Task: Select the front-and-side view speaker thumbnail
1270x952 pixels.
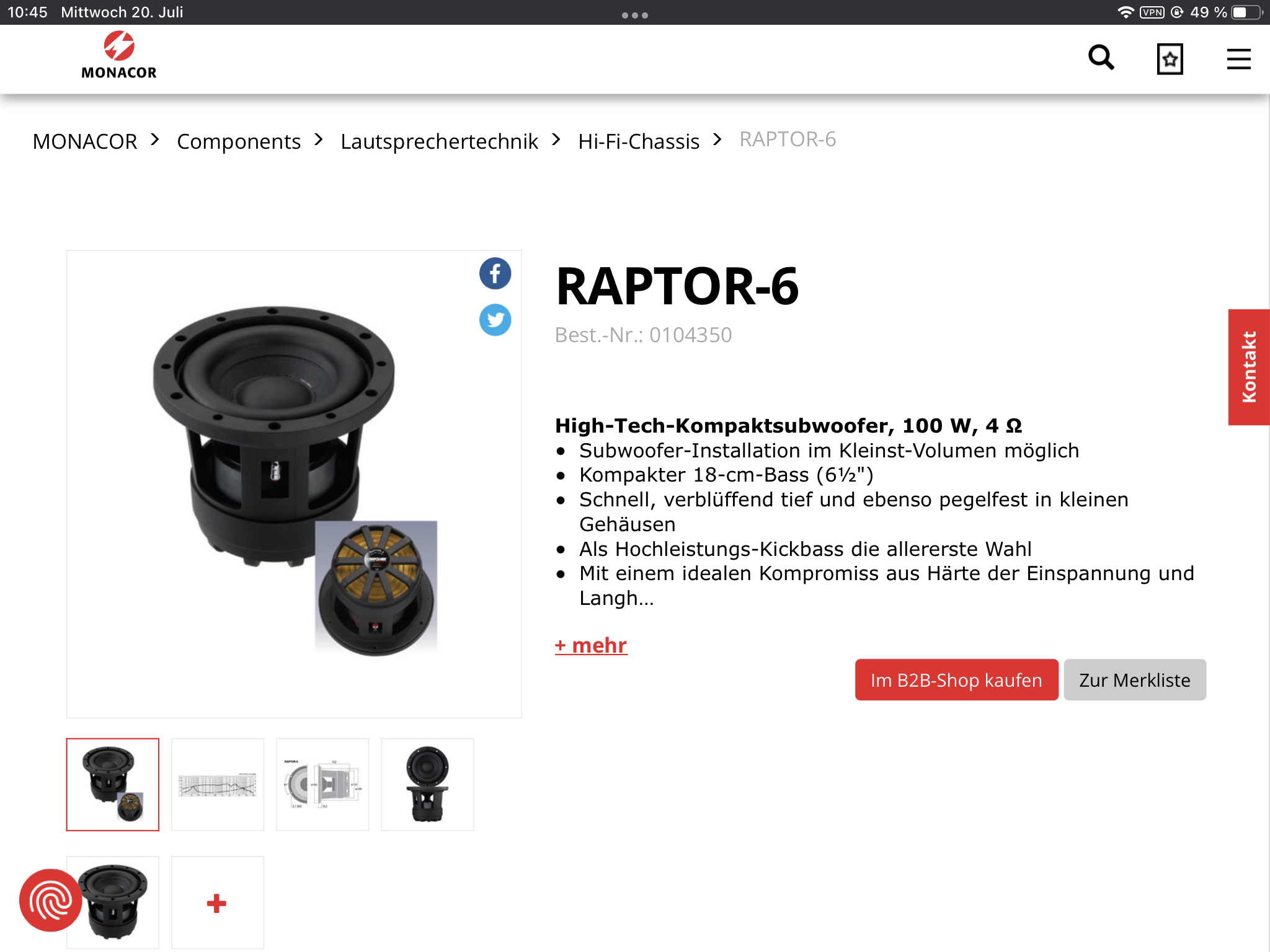Action: [x=427, y=785]
